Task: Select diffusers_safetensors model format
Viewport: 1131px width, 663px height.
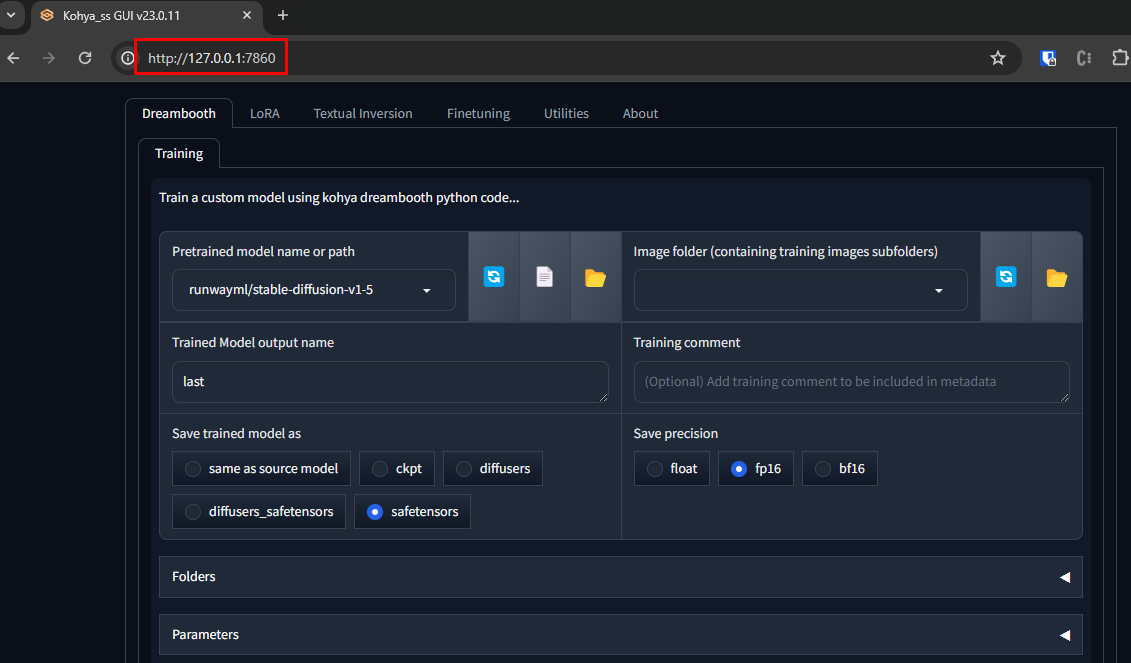Action: tap(194, 512)
